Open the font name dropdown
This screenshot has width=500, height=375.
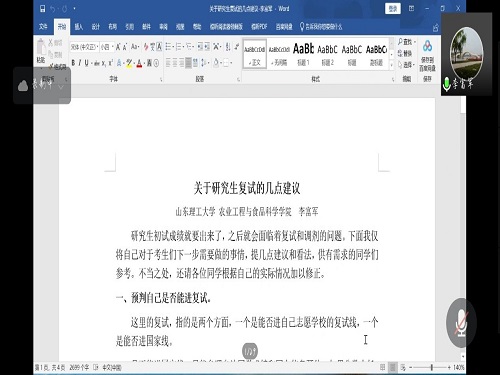tap(84, 47)
